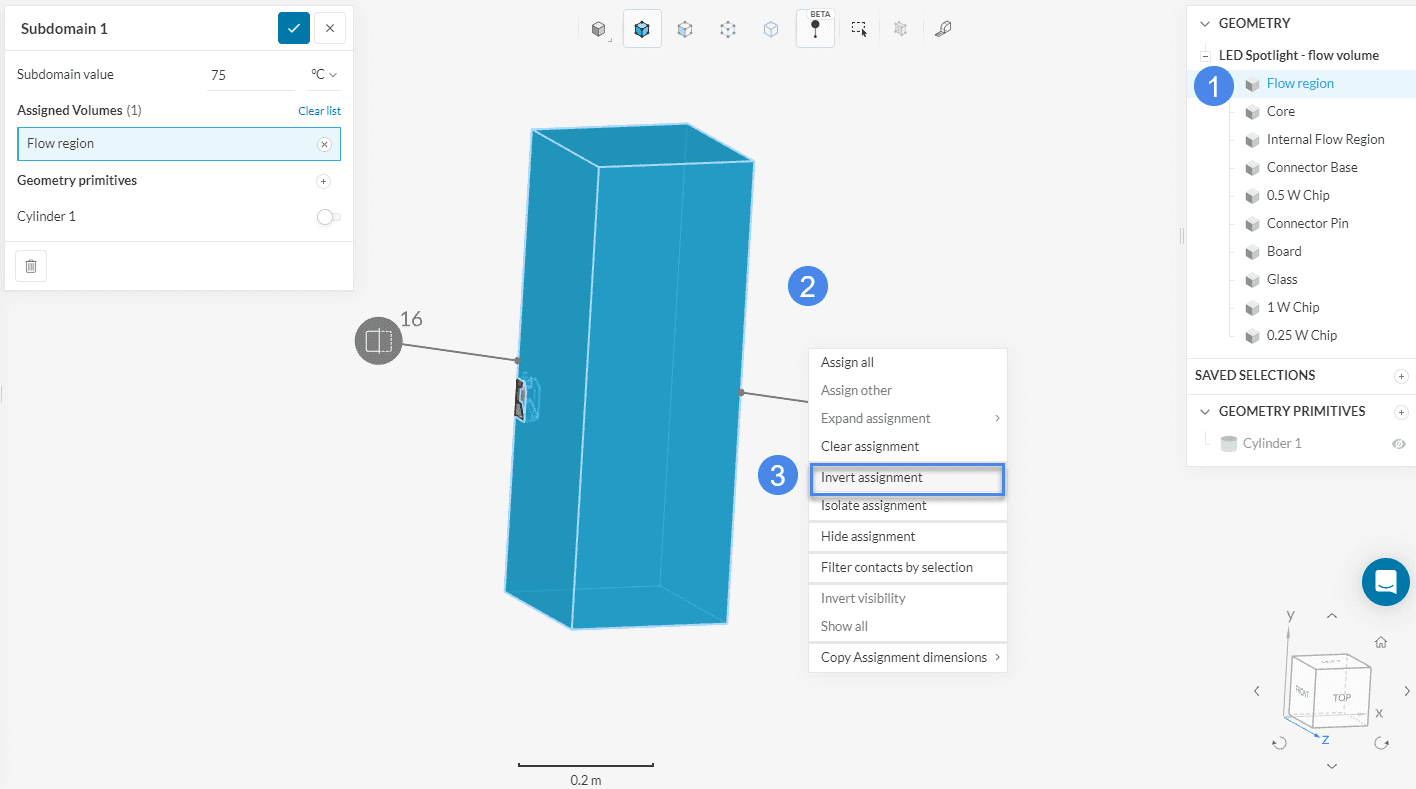Select Internal Flow Region in geometry tree

[1325, 139]
